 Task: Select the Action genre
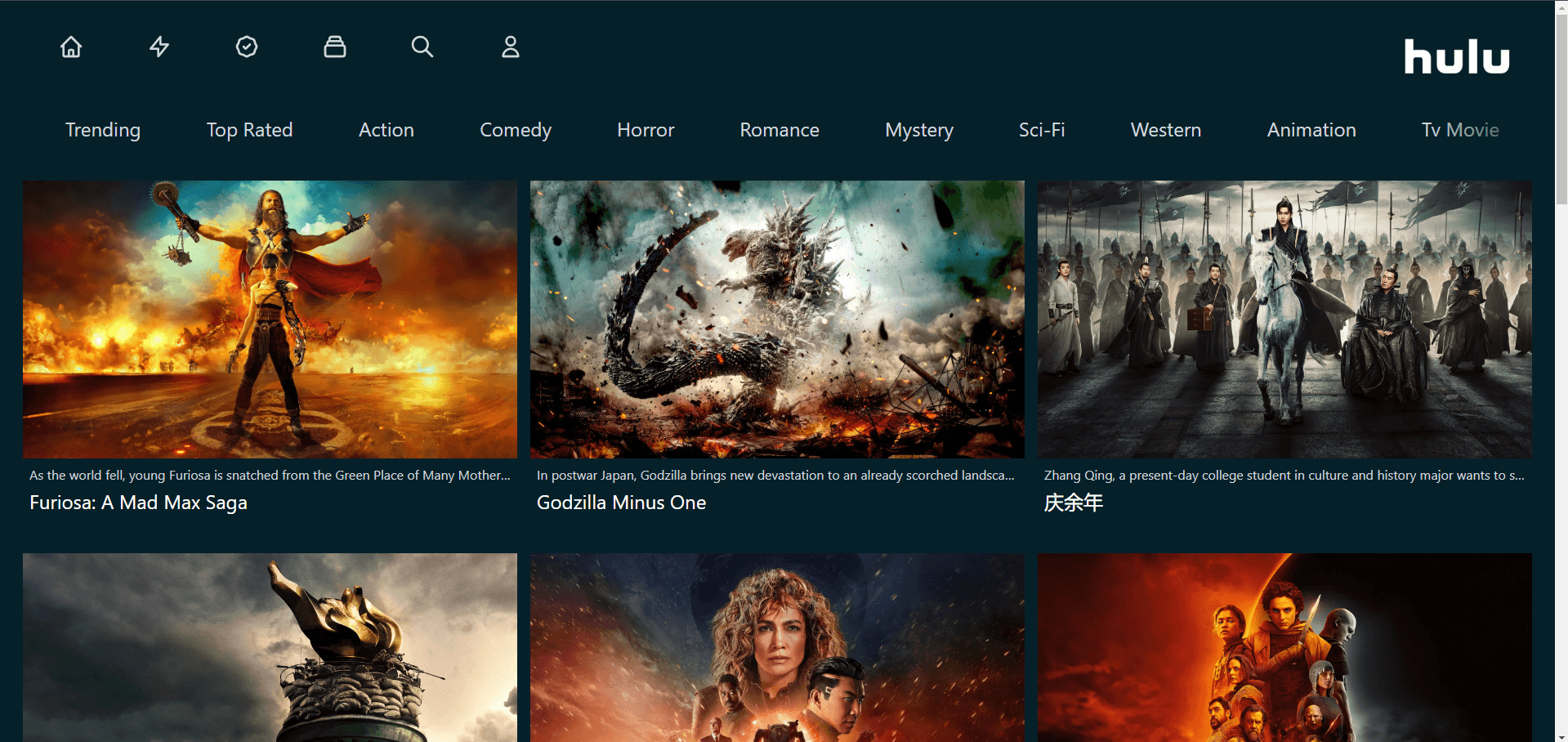click(386, 130)
